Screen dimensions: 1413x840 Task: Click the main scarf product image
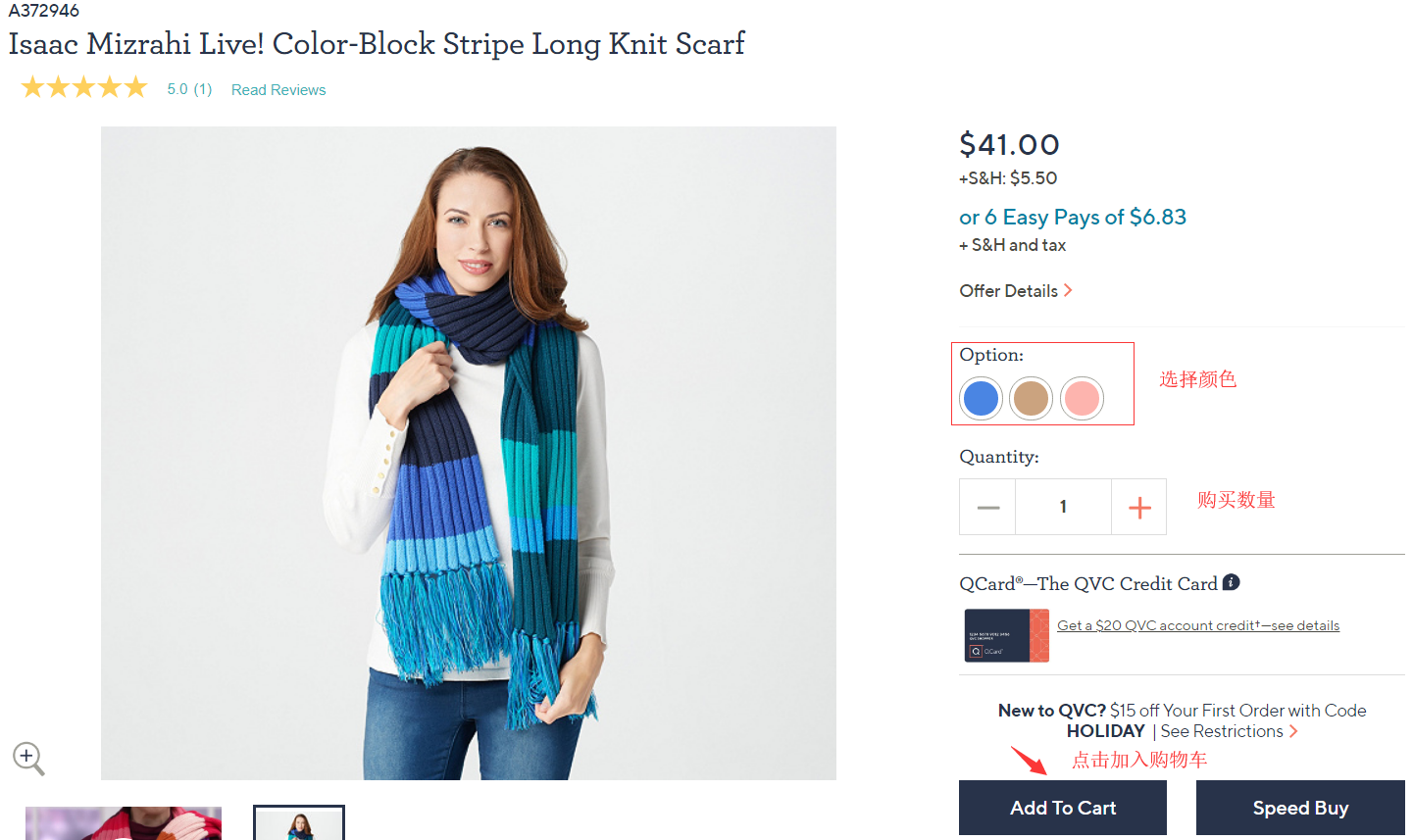pyautogui.click(x=469, y=453)
